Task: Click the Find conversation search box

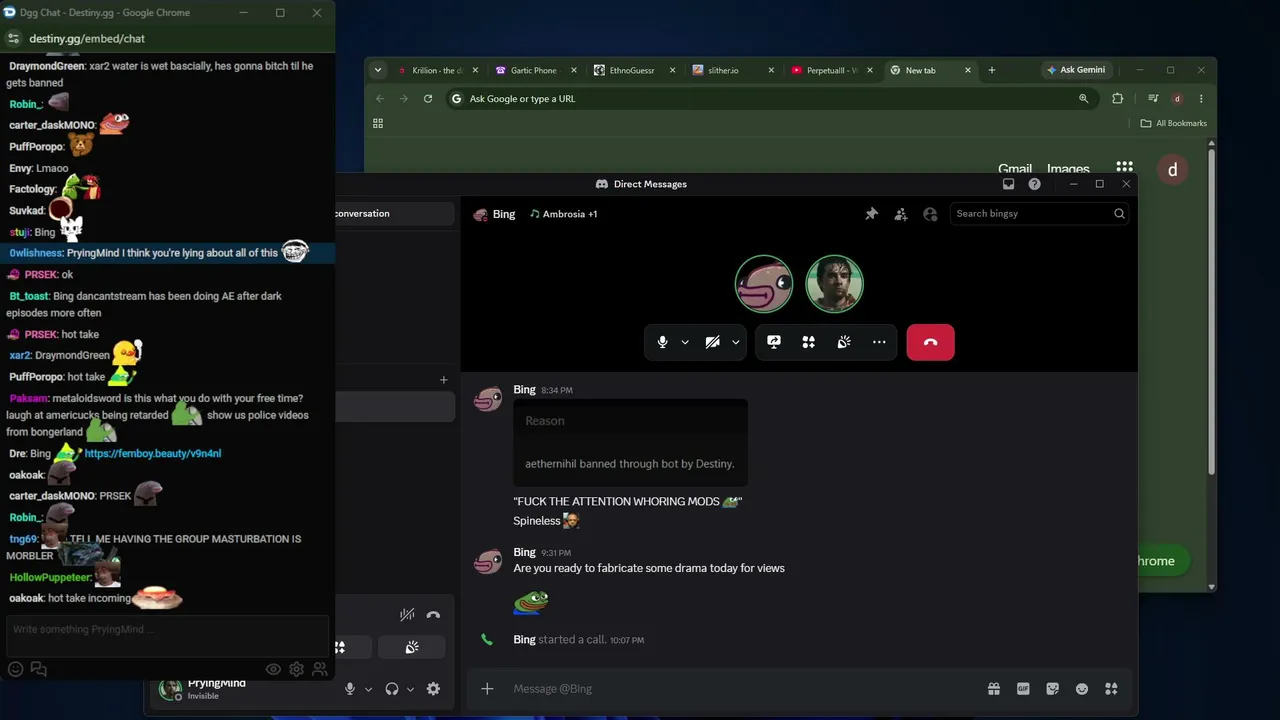Action: coord(394,213)
